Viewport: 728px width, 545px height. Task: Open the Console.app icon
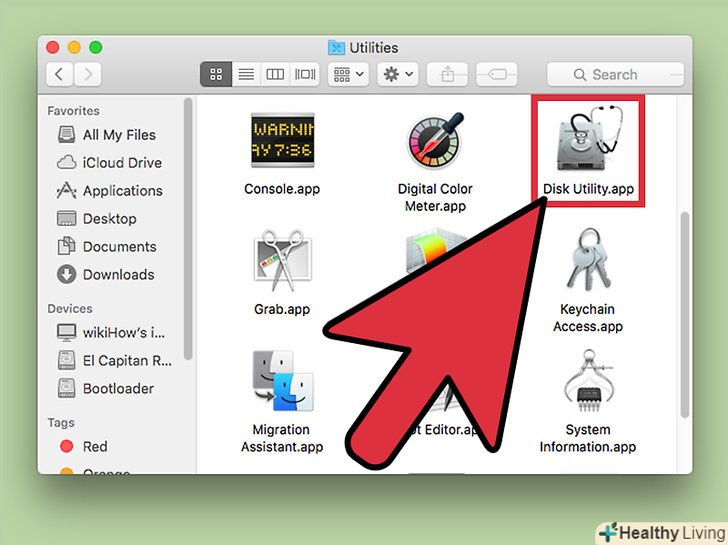click(x=282, y=140)
